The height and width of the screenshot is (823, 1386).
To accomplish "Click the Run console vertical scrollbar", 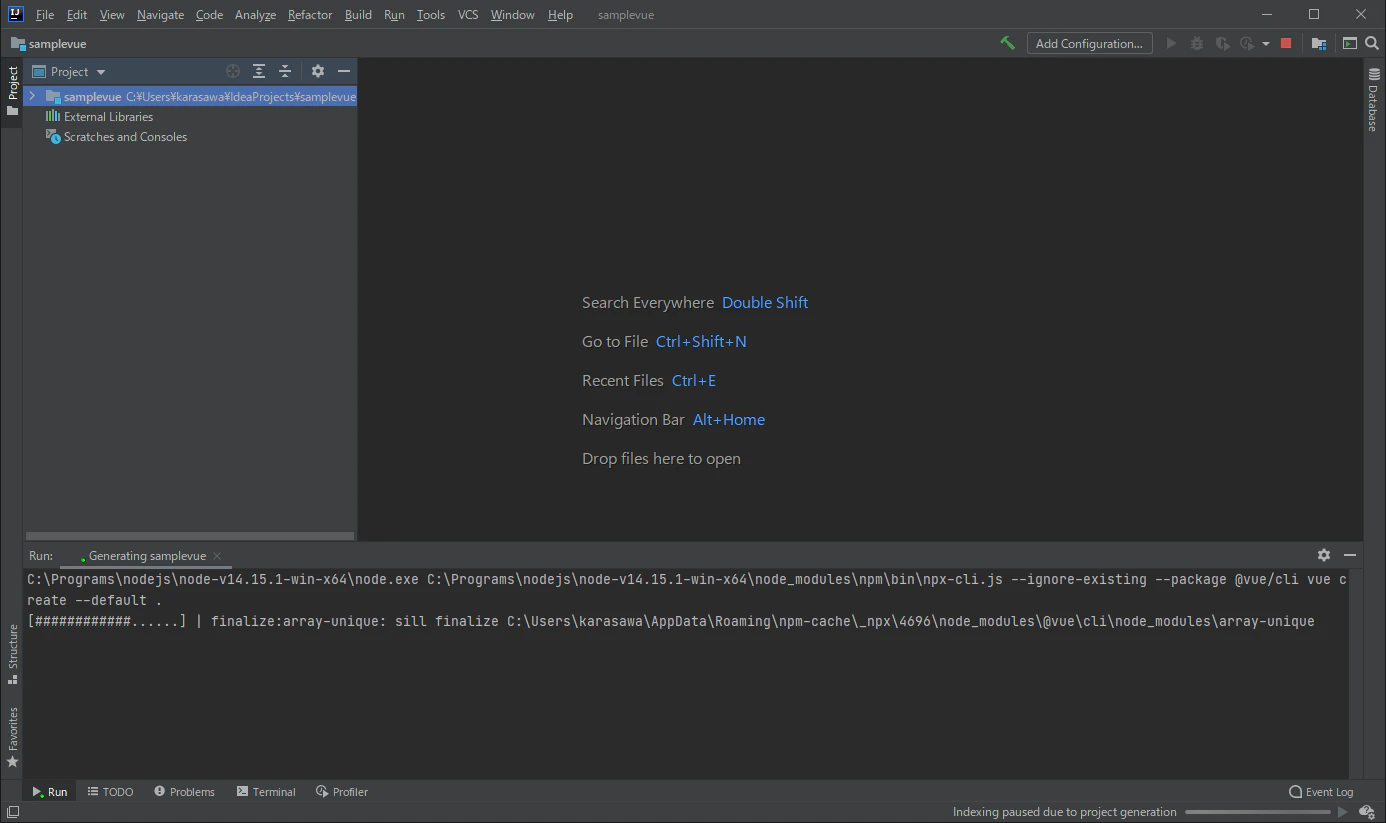I will click(x=1355, y=674).
